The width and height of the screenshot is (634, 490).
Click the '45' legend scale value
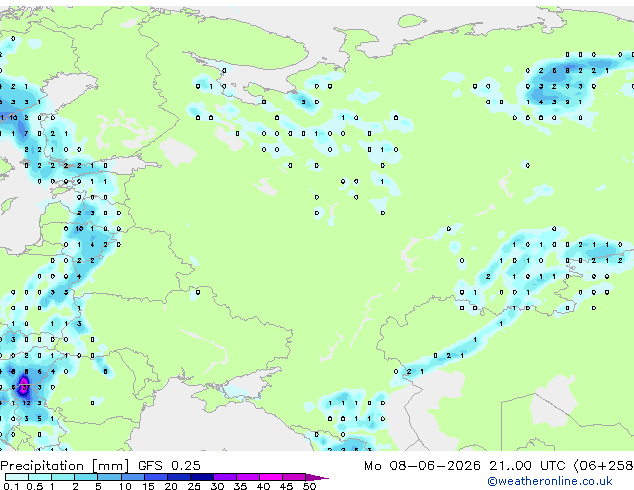pos(286,486)
